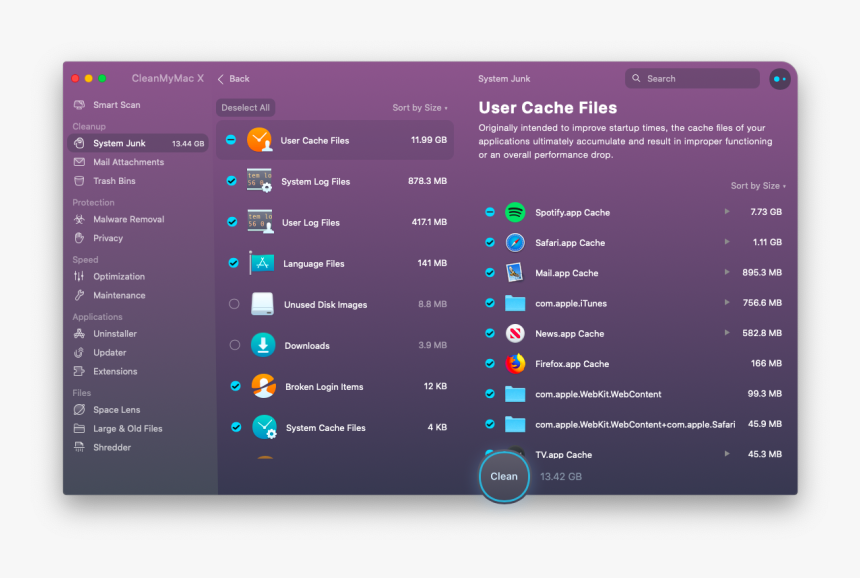Click the Smart Scan monitor icon
The height and width of the screenshot is (578, 860).
point(80,105)
